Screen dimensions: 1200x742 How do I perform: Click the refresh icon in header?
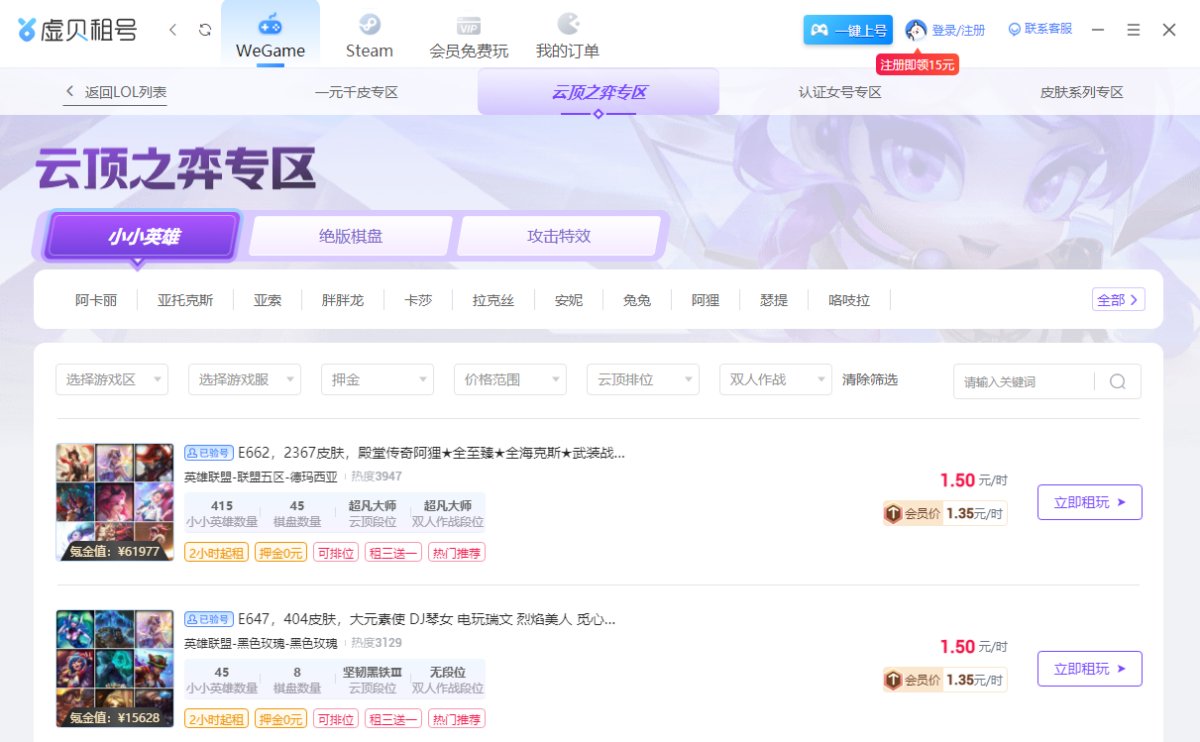[x=205, y=30]
